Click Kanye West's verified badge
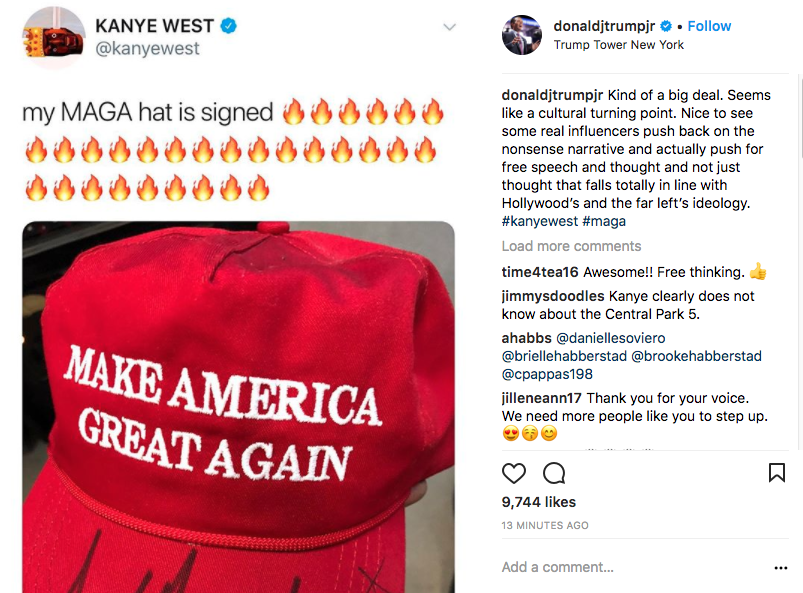 (228, 26)
